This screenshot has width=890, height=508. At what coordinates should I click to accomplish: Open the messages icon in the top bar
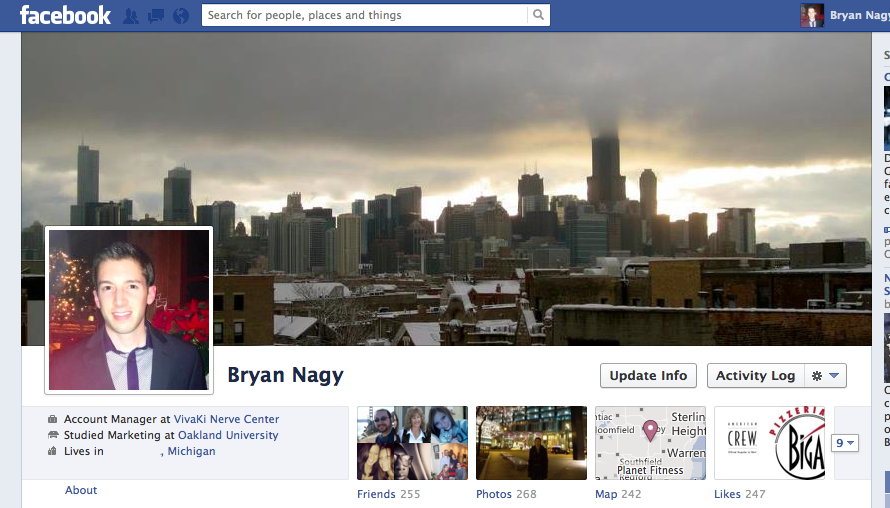[155, 16]
